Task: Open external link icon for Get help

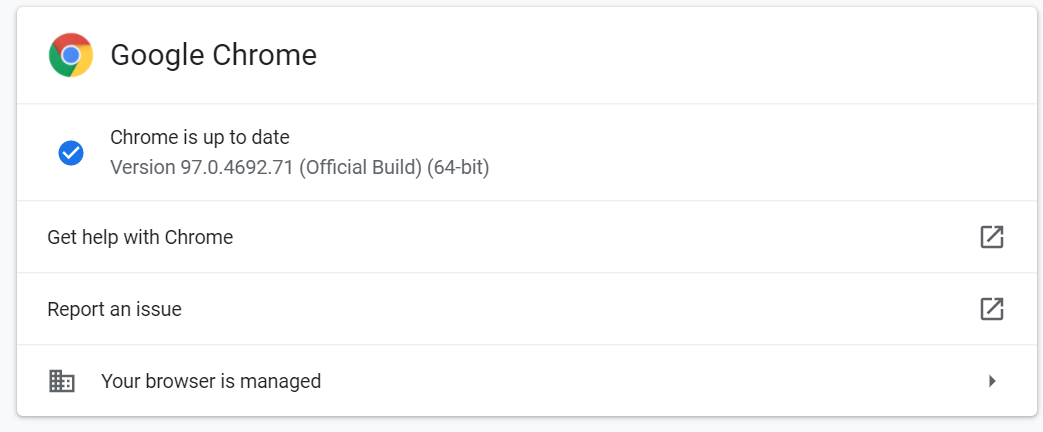Action: tap(992, 237)
